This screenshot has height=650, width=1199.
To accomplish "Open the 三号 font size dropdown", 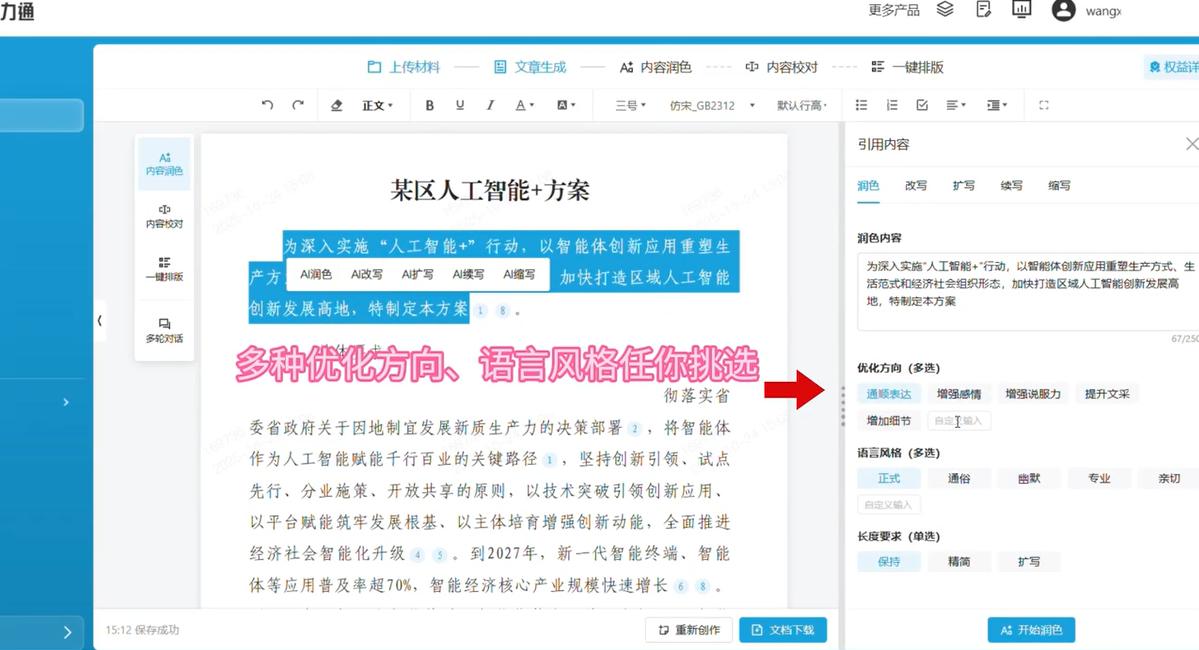I will [630, 105].
